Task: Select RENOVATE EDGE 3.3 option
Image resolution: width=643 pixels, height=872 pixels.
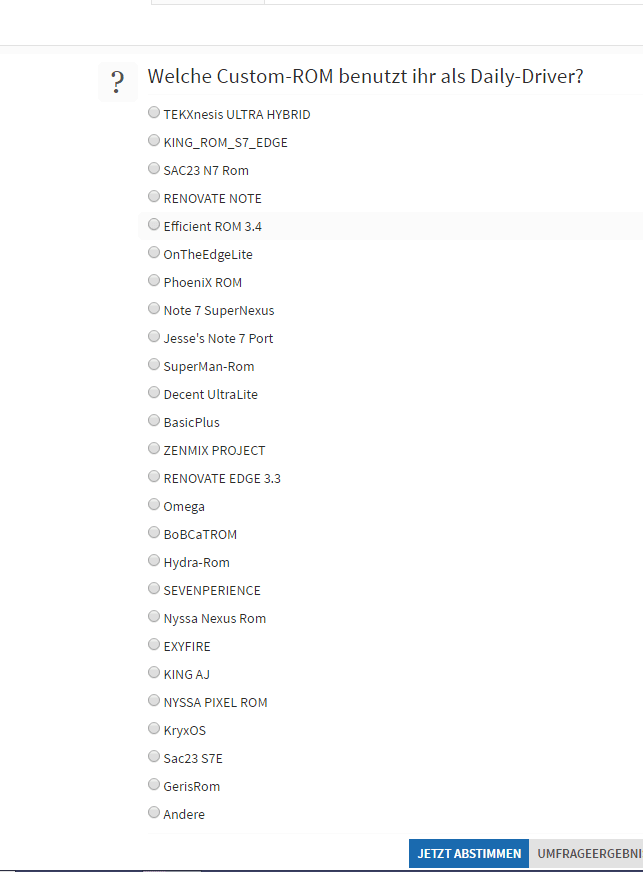Action: [x=154, y=476]
